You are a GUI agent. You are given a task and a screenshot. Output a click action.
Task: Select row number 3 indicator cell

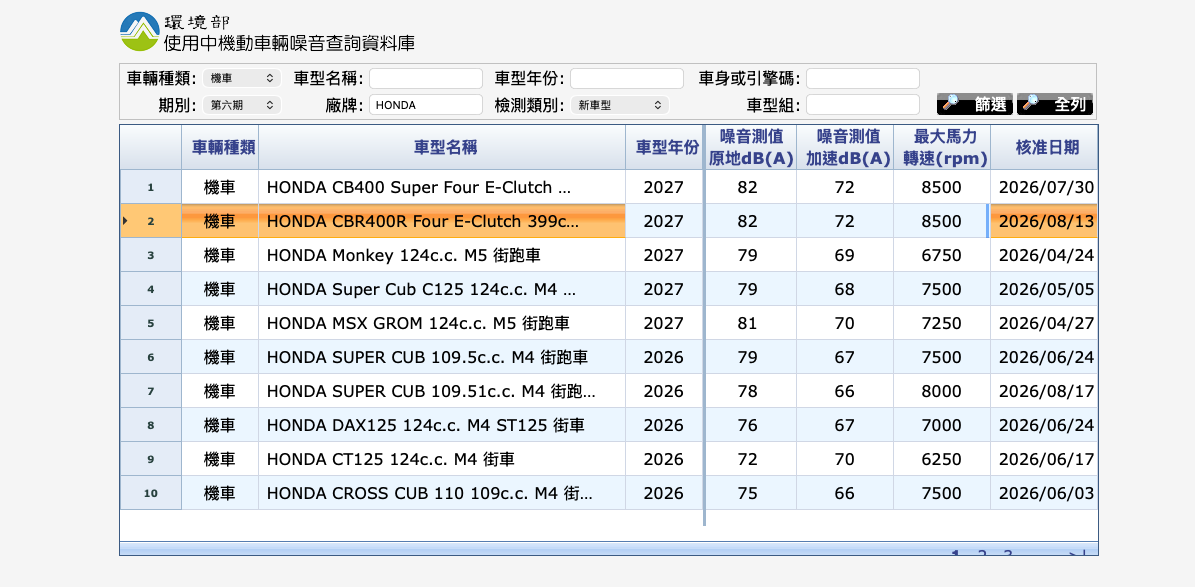click(x=151, y=255)
